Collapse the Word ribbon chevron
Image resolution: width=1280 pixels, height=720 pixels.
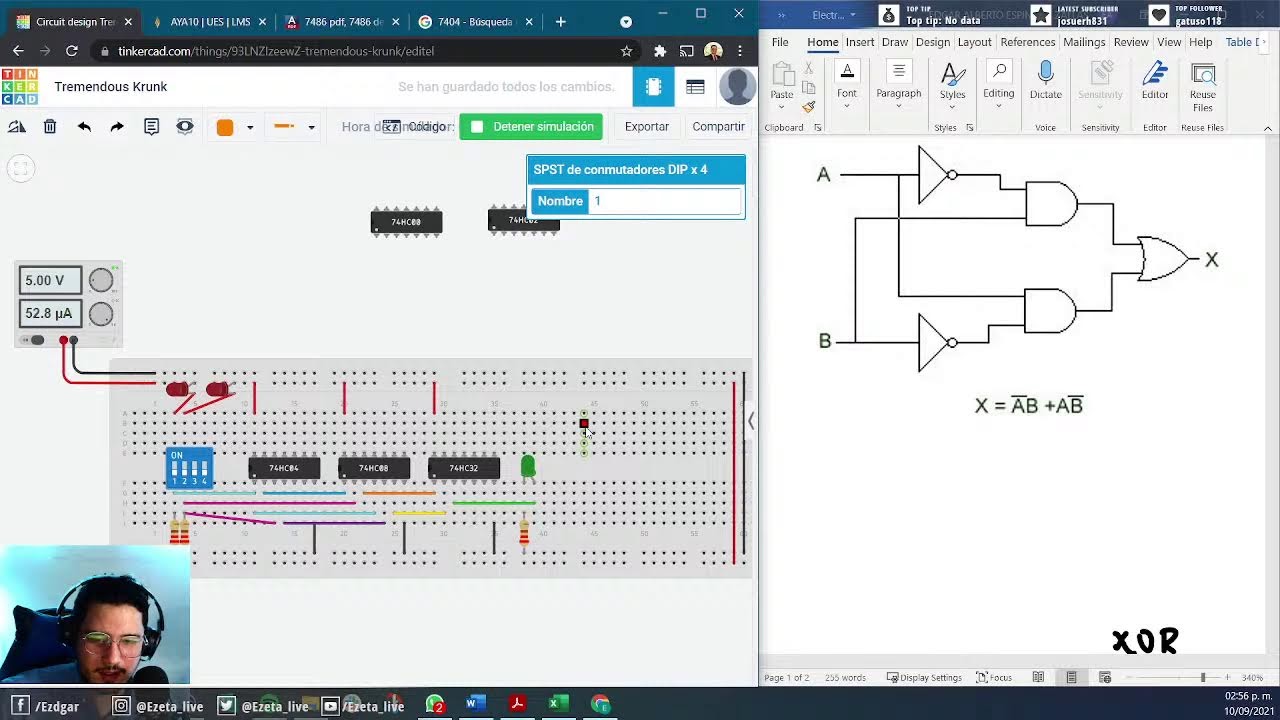(1268, 128)
